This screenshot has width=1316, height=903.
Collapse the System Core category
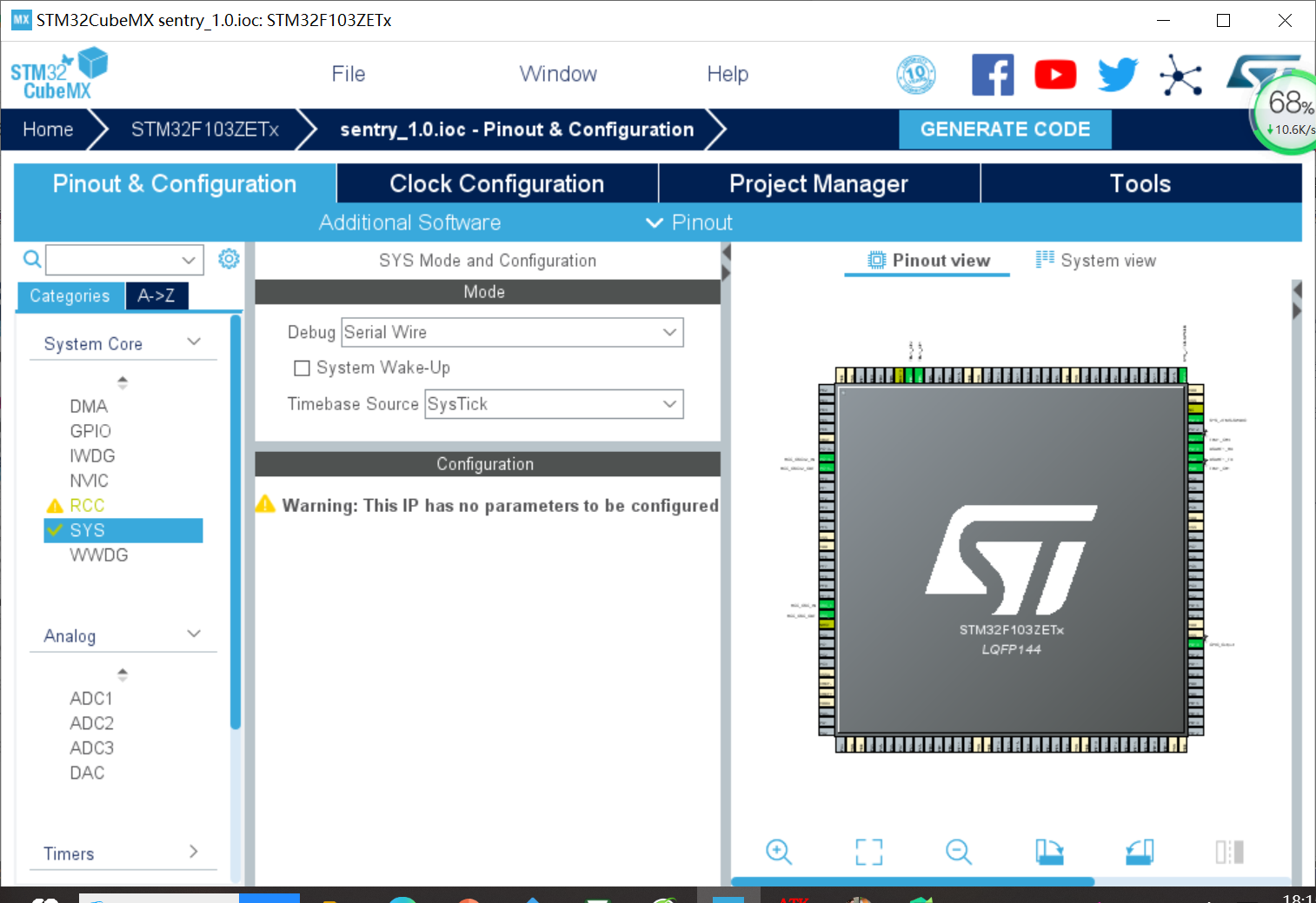click(x=193, y=342)
